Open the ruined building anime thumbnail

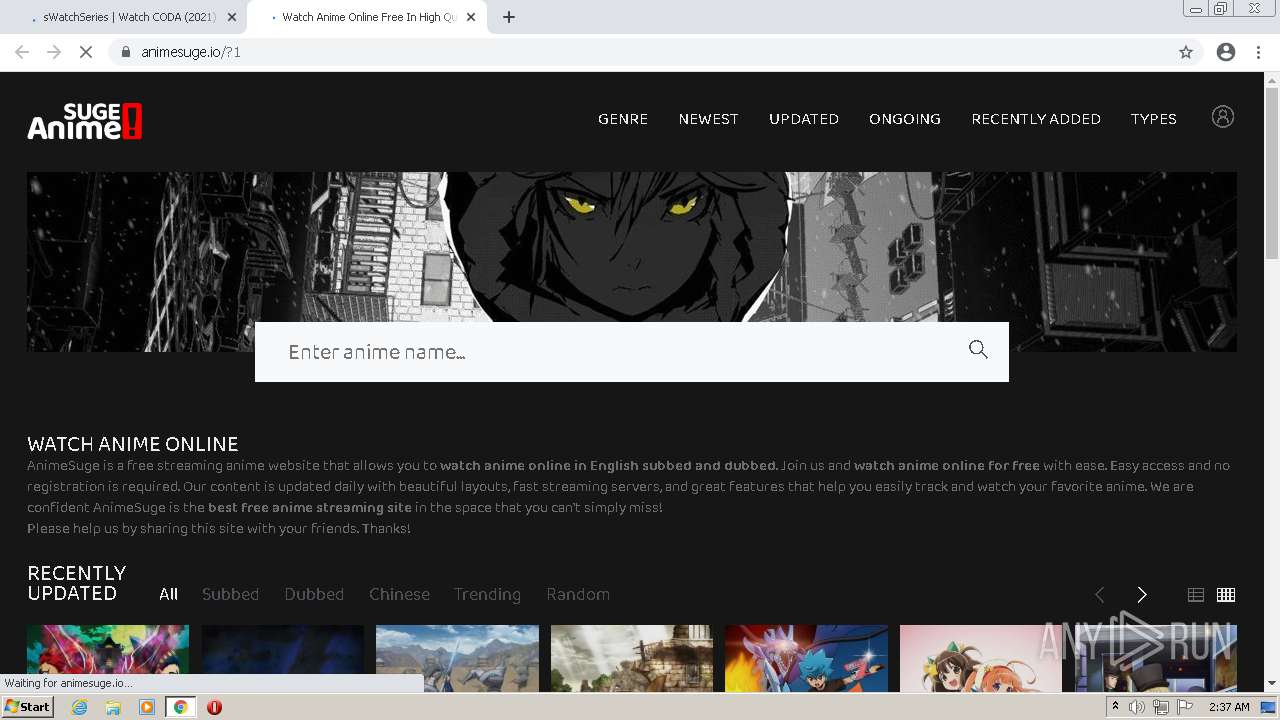[x=632, y=658]
